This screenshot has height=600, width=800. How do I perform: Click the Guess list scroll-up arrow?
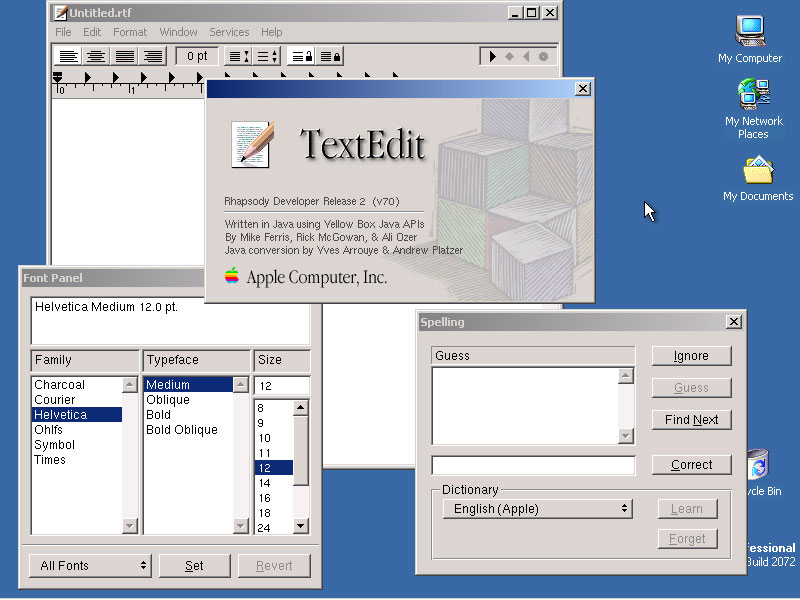[x=626, y=376]
